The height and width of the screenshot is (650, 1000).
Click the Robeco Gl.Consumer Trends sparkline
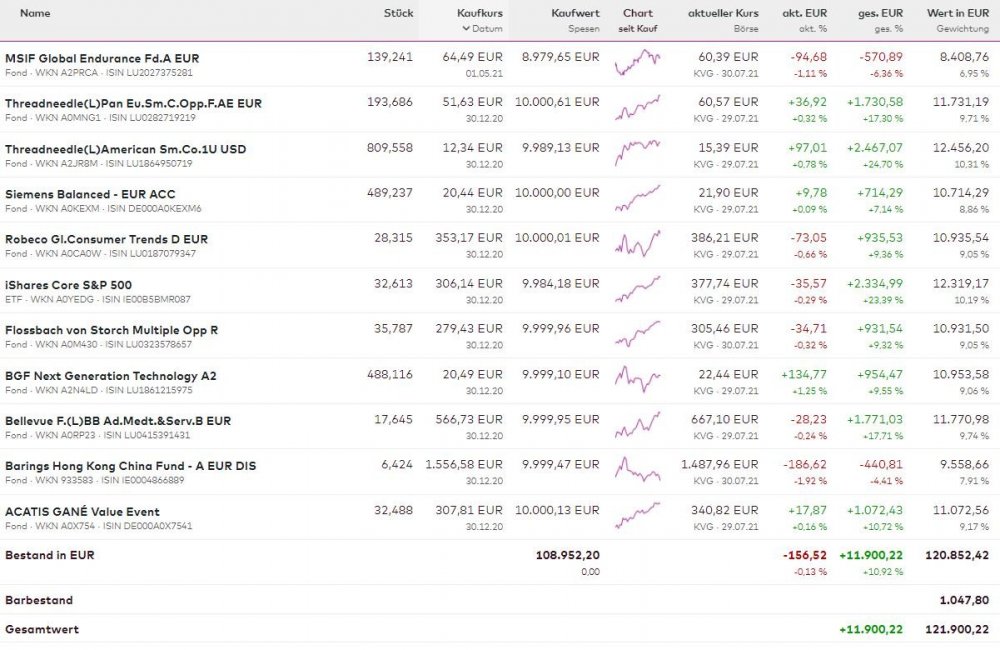(x=637, y=244)
